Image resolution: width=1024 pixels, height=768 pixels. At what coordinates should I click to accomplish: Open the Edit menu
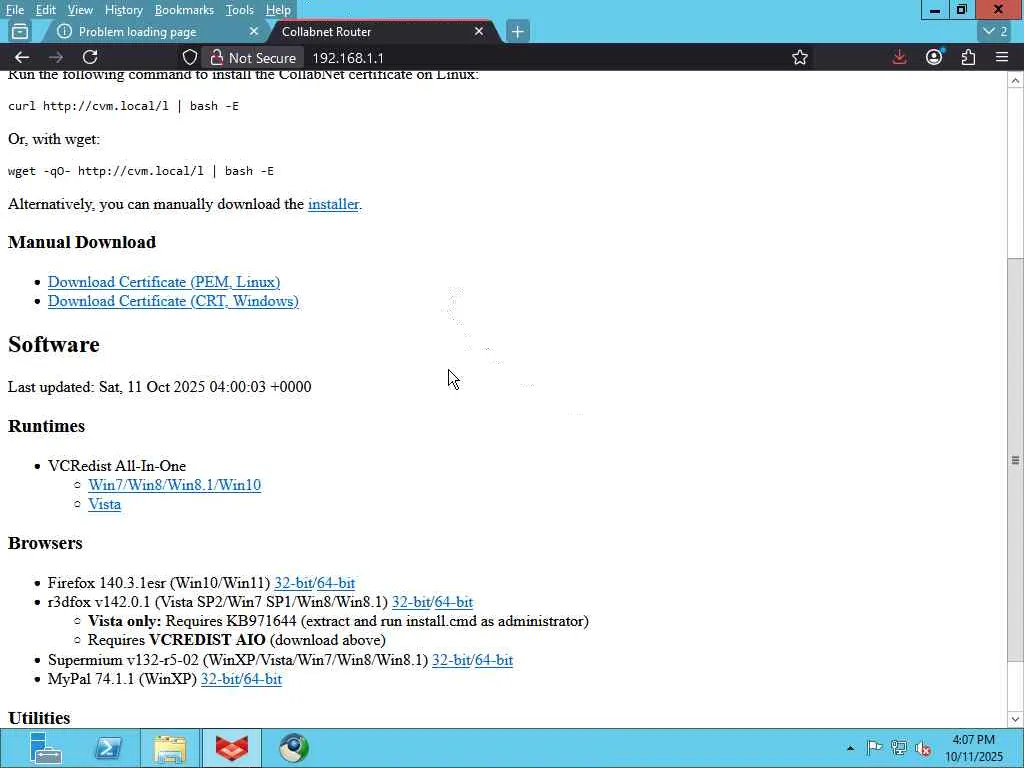[x=45, y=10]
